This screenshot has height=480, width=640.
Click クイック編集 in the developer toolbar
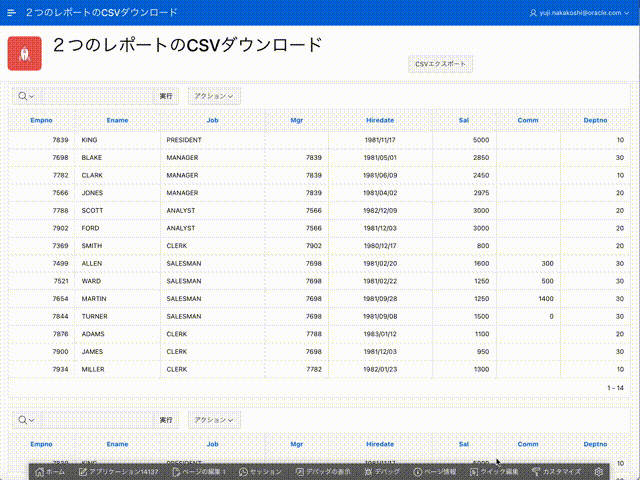494,472
